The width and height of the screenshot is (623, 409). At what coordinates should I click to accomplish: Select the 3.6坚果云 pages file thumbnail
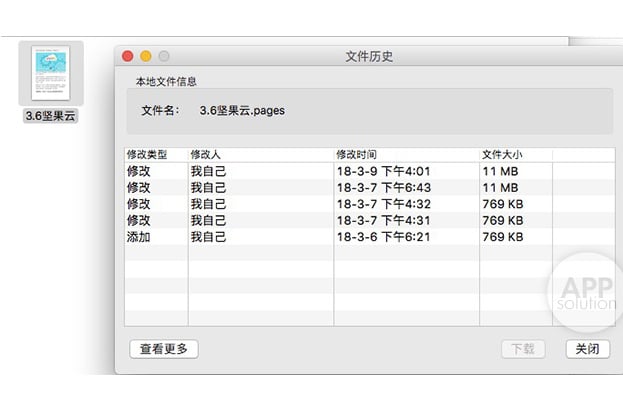click(x=51, y=73)
